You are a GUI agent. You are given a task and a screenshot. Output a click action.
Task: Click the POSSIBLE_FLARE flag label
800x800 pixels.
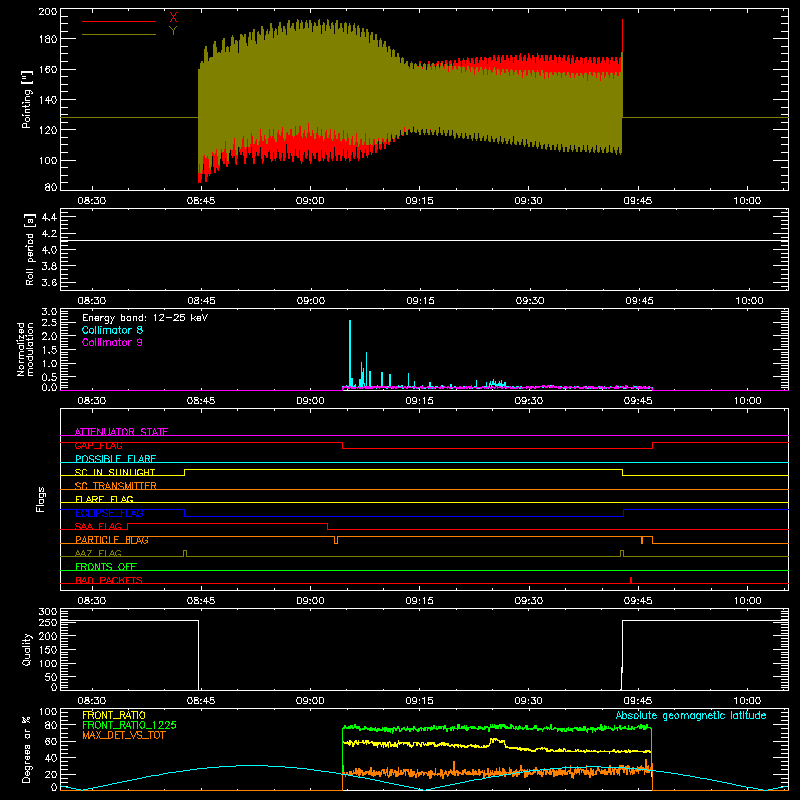point(115,459)
